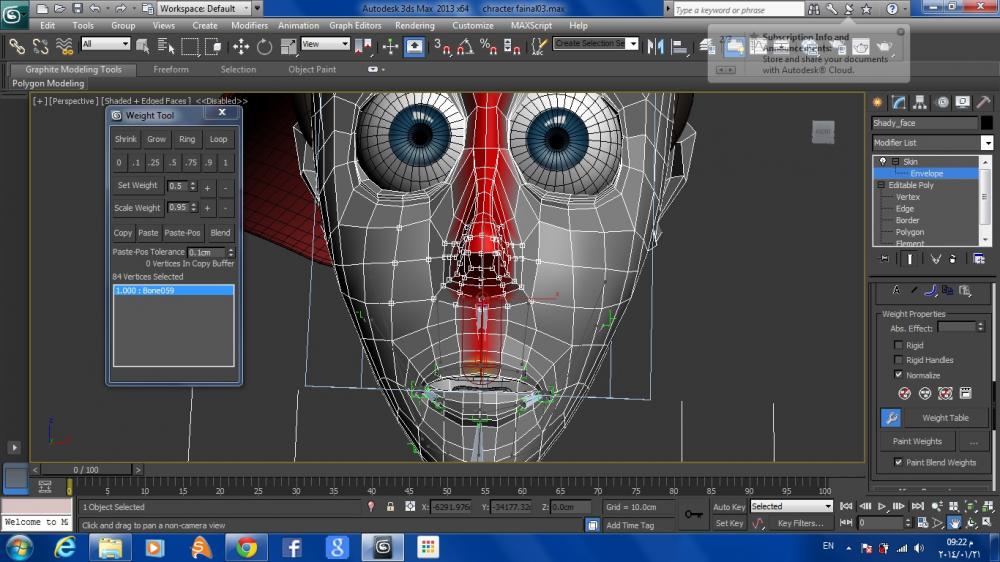The height and width of the screenshot is (562, 1000).
Task: Open Google Chrome from the taskbar
Action: coord(246,547)
